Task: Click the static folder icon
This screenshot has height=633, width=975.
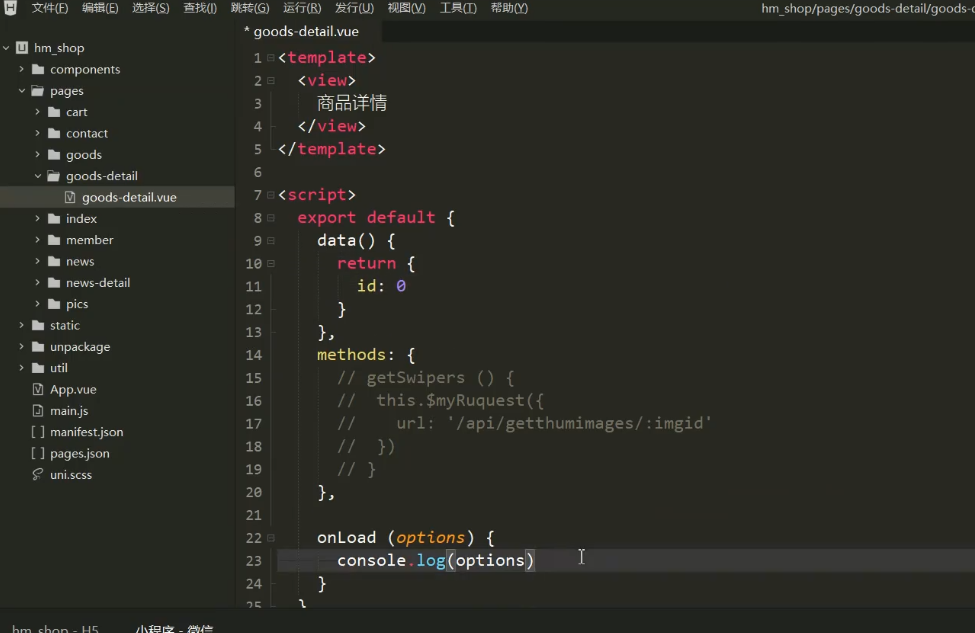Action: [x=38, y=325]
